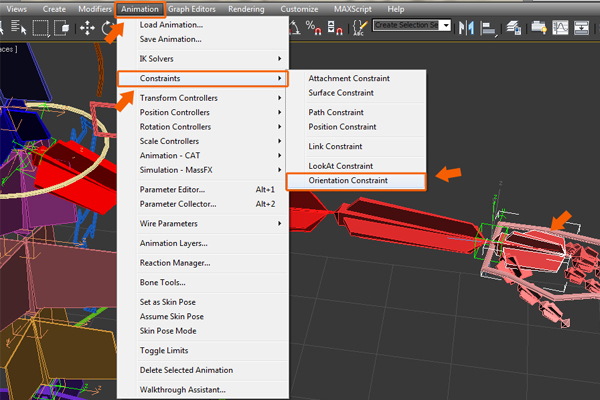Open the Layer Manager icon

click(514, 28)
